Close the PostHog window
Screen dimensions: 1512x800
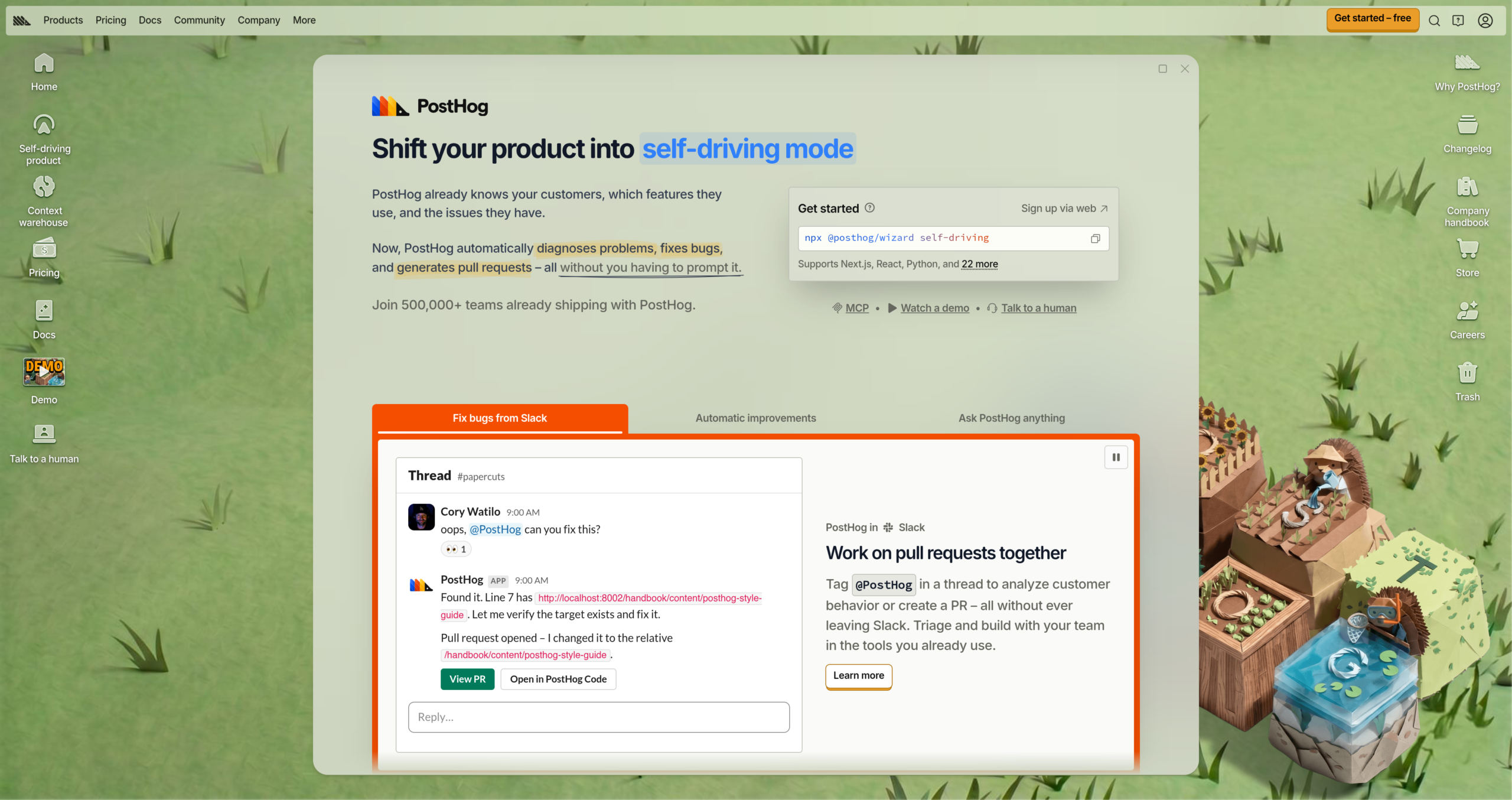(1184, 69)
